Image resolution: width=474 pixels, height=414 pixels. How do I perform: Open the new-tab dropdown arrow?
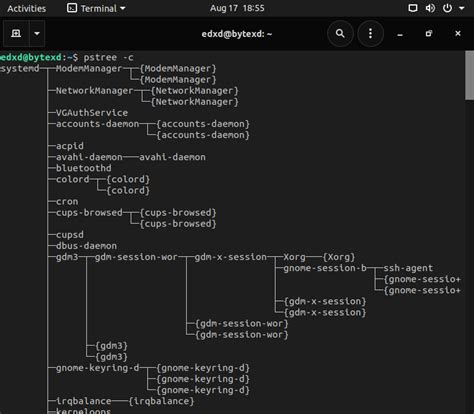37,33
